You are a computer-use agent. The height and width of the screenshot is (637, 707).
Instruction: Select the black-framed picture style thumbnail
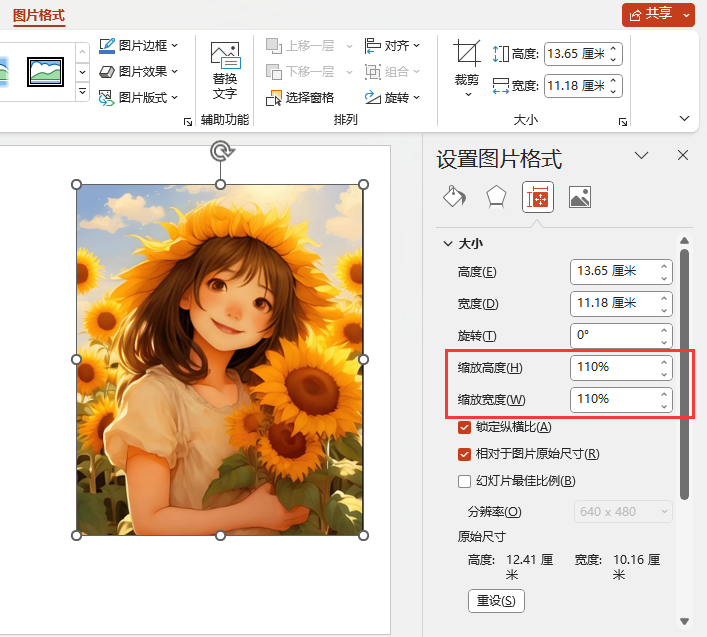45,72
